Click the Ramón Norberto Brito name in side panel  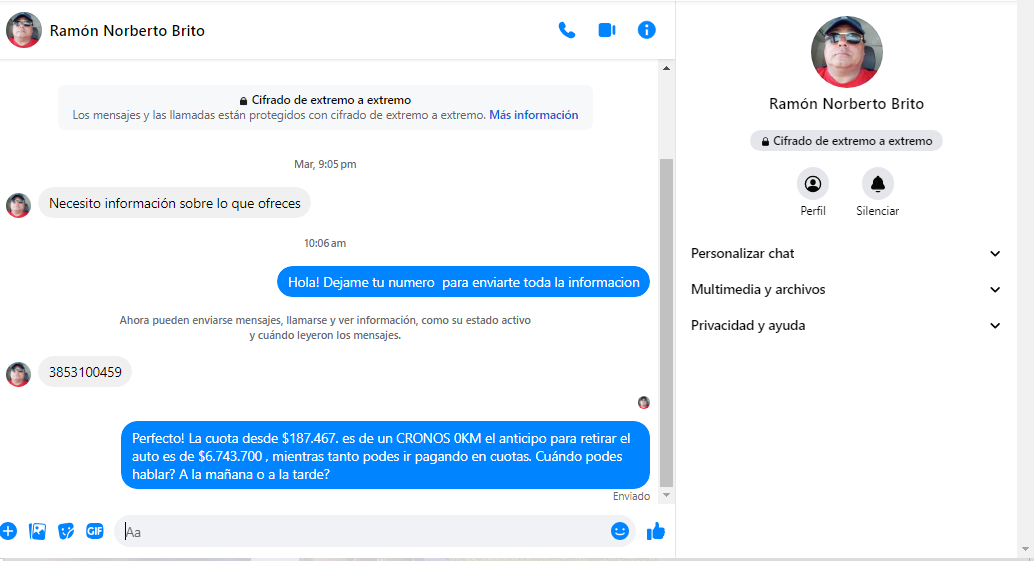point(846,104)
